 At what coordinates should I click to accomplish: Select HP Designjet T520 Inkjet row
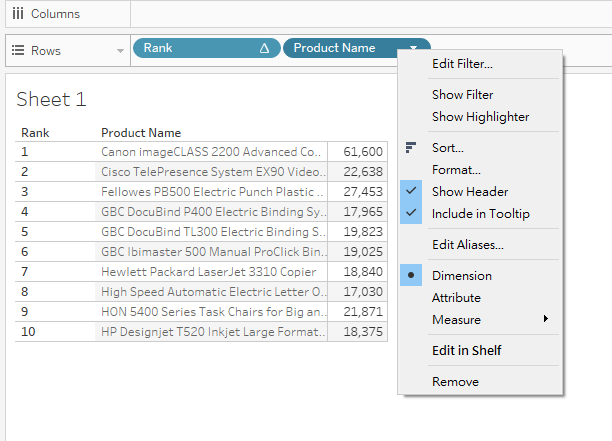pyautogui.click(x=212, y=332)
